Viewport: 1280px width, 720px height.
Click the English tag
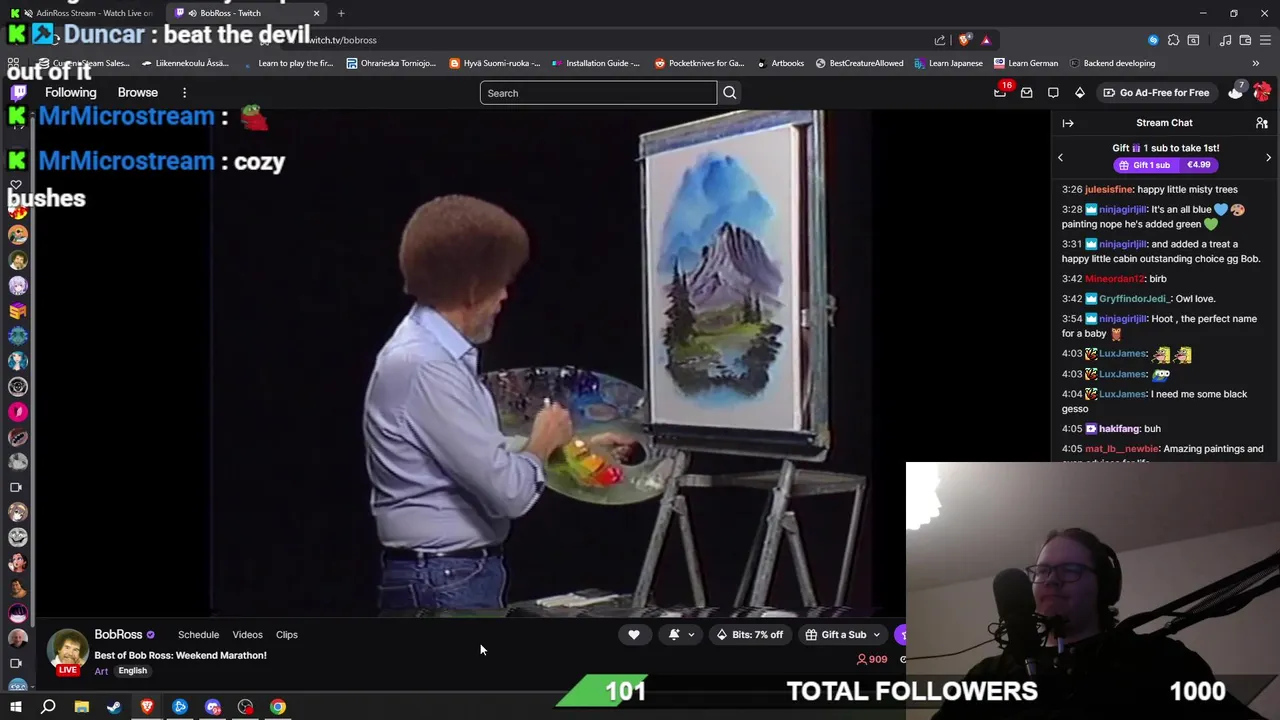(132, 671)
